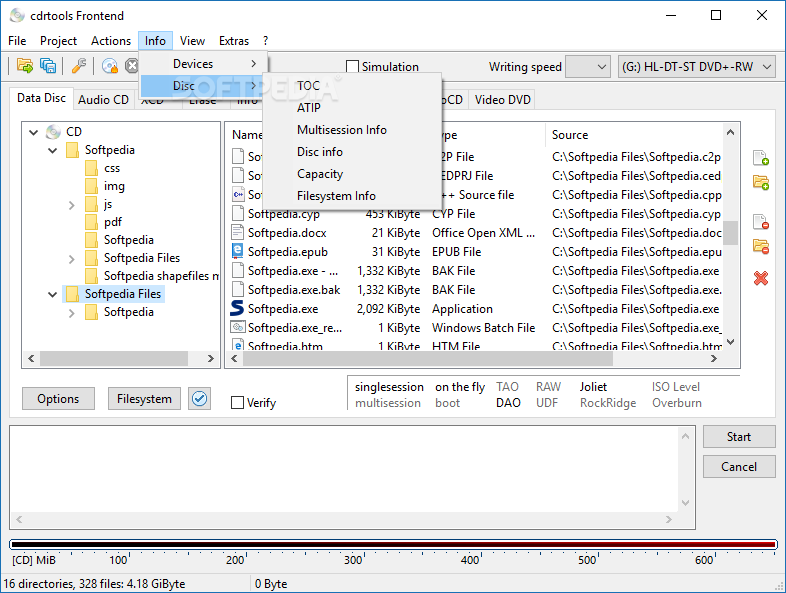Click the img folder icon
The height and width of the screenshot is (593, 786).
tap(91, 186)
